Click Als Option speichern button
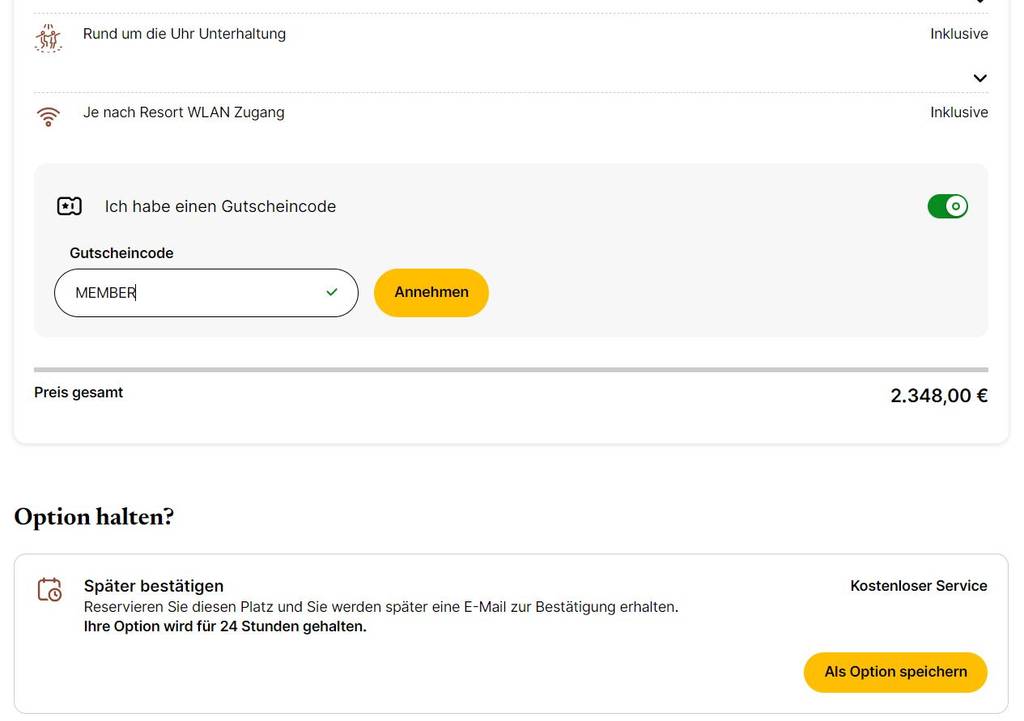1024x721 pixels. [895, 672]
